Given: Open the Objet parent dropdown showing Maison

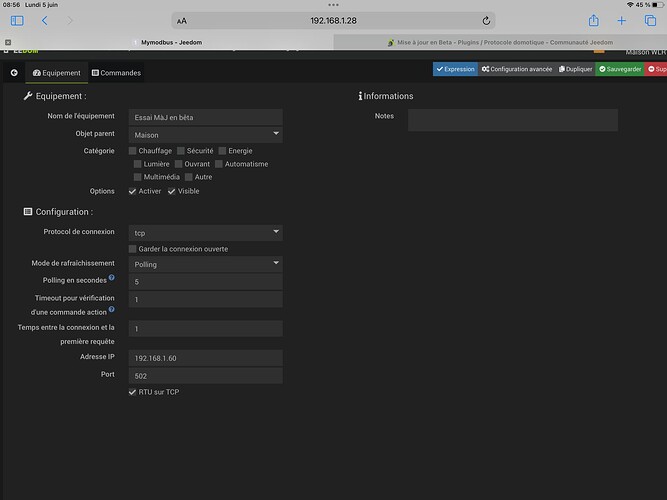Looking at the screenshot, I should (205, 134).
